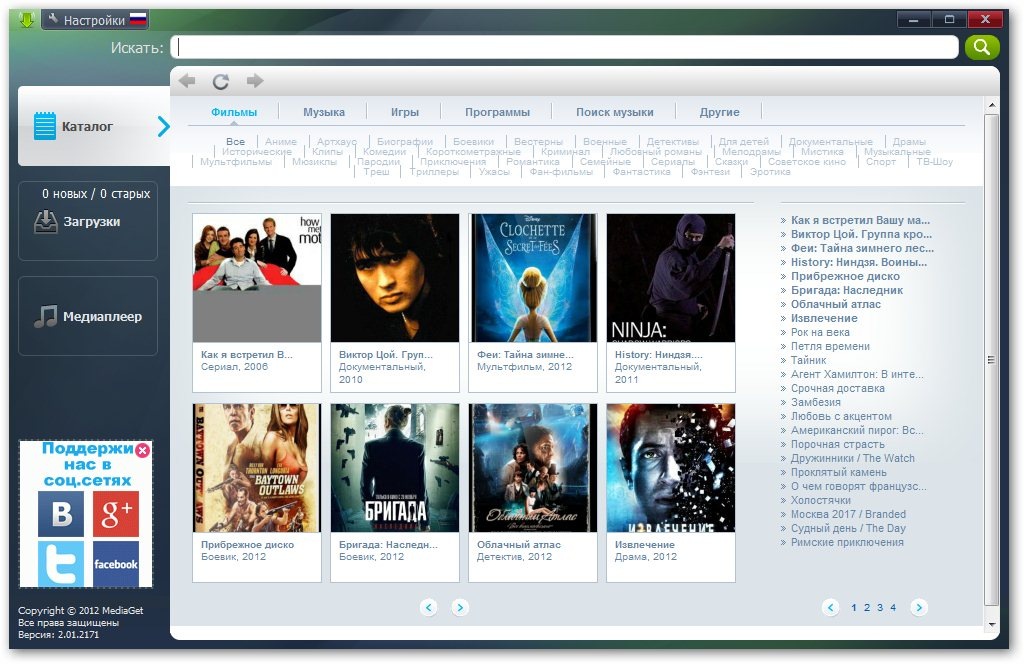Click the green search magnifier button
The image size is (1024, 664).
[x=982, y=47]
